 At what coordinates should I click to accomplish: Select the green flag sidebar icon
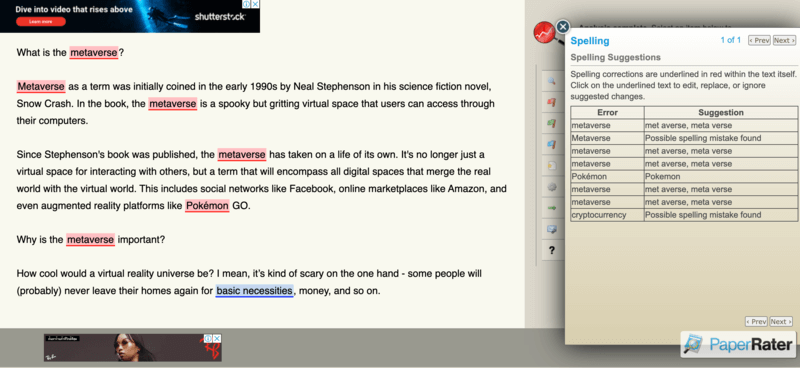click(x=552, y=123)
